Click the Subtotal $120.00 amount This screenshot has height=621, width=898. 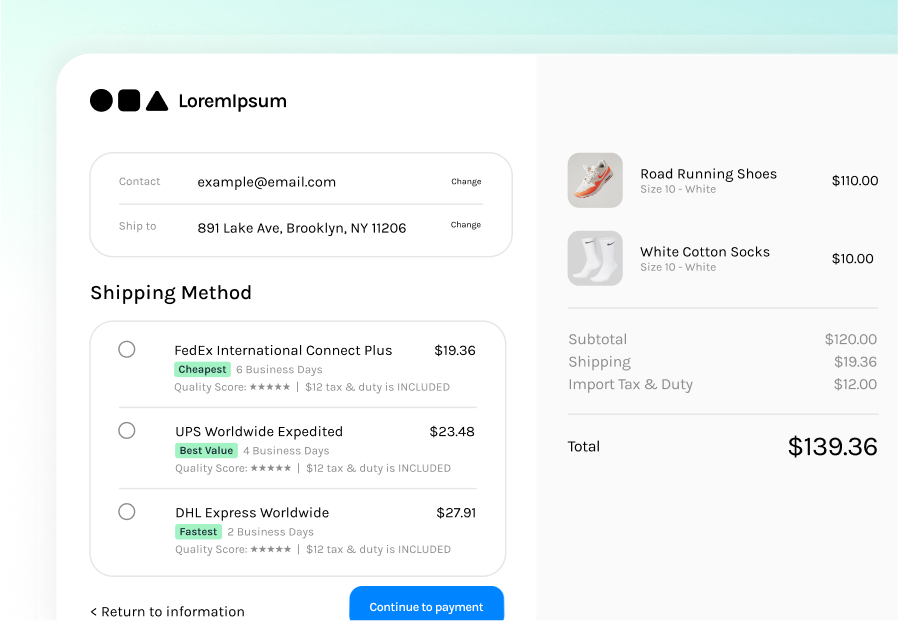pyautogui.click(x=850, y=339)
